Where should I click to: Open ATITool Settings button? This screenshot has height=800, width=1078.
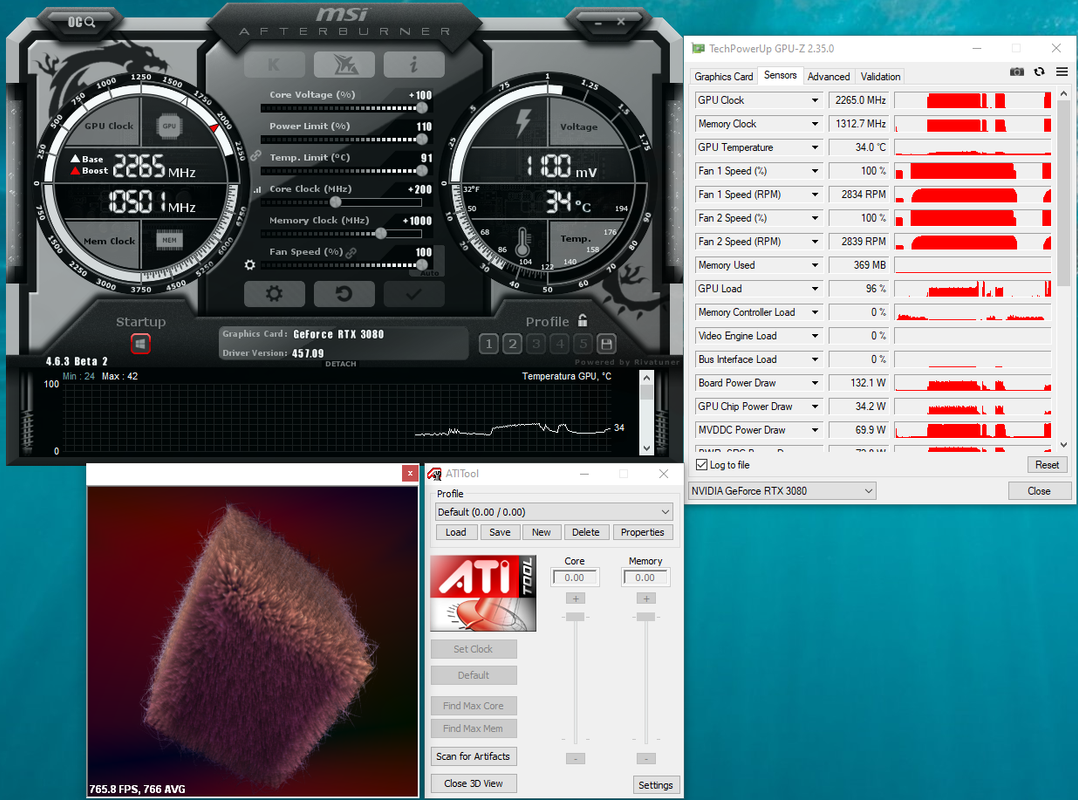(655, 785)
